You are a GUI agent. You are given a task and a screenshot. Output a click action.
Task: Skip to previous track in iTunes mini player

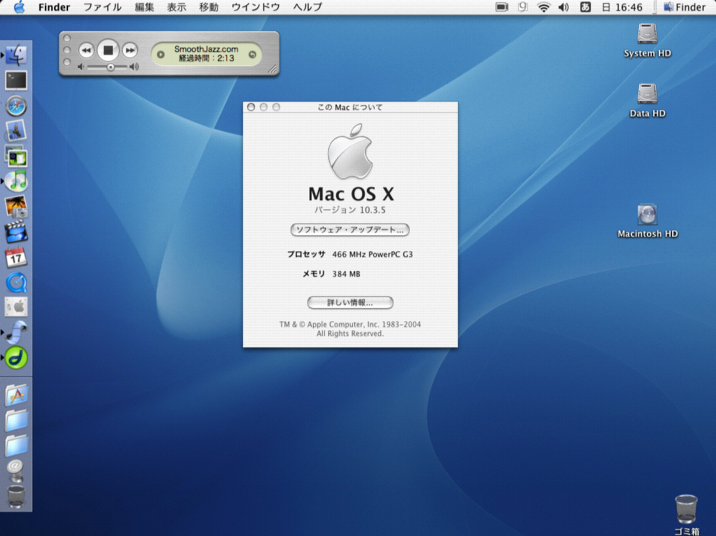[86, 50]
